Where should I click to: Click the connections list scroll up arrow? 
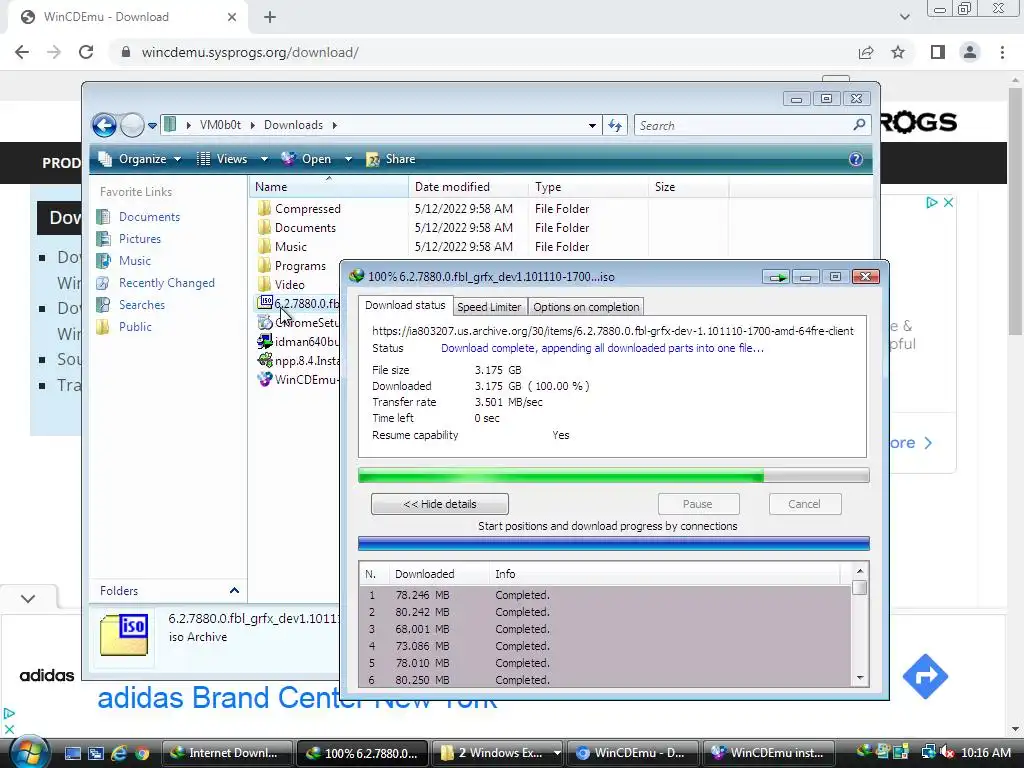[860, 571]
